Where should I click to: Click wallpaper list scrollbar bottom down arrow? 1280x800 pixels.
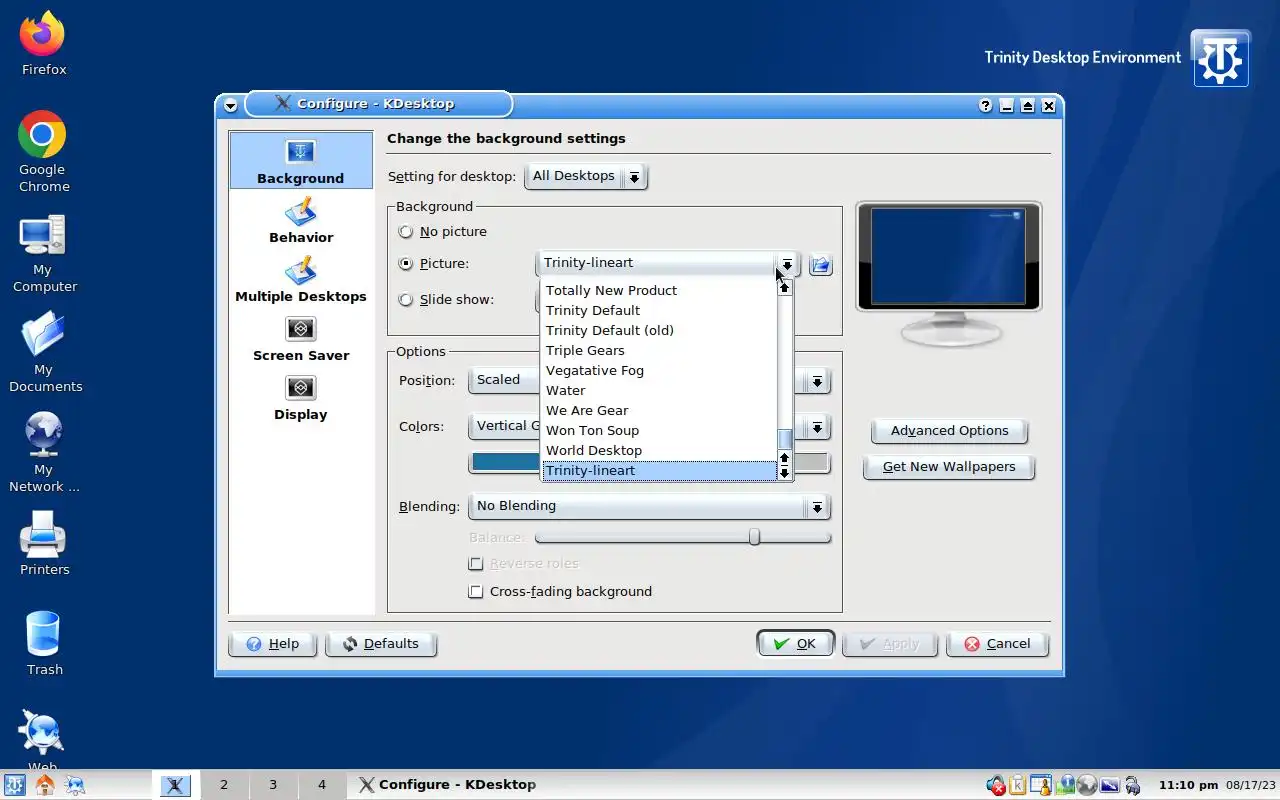tap(785, 474)
